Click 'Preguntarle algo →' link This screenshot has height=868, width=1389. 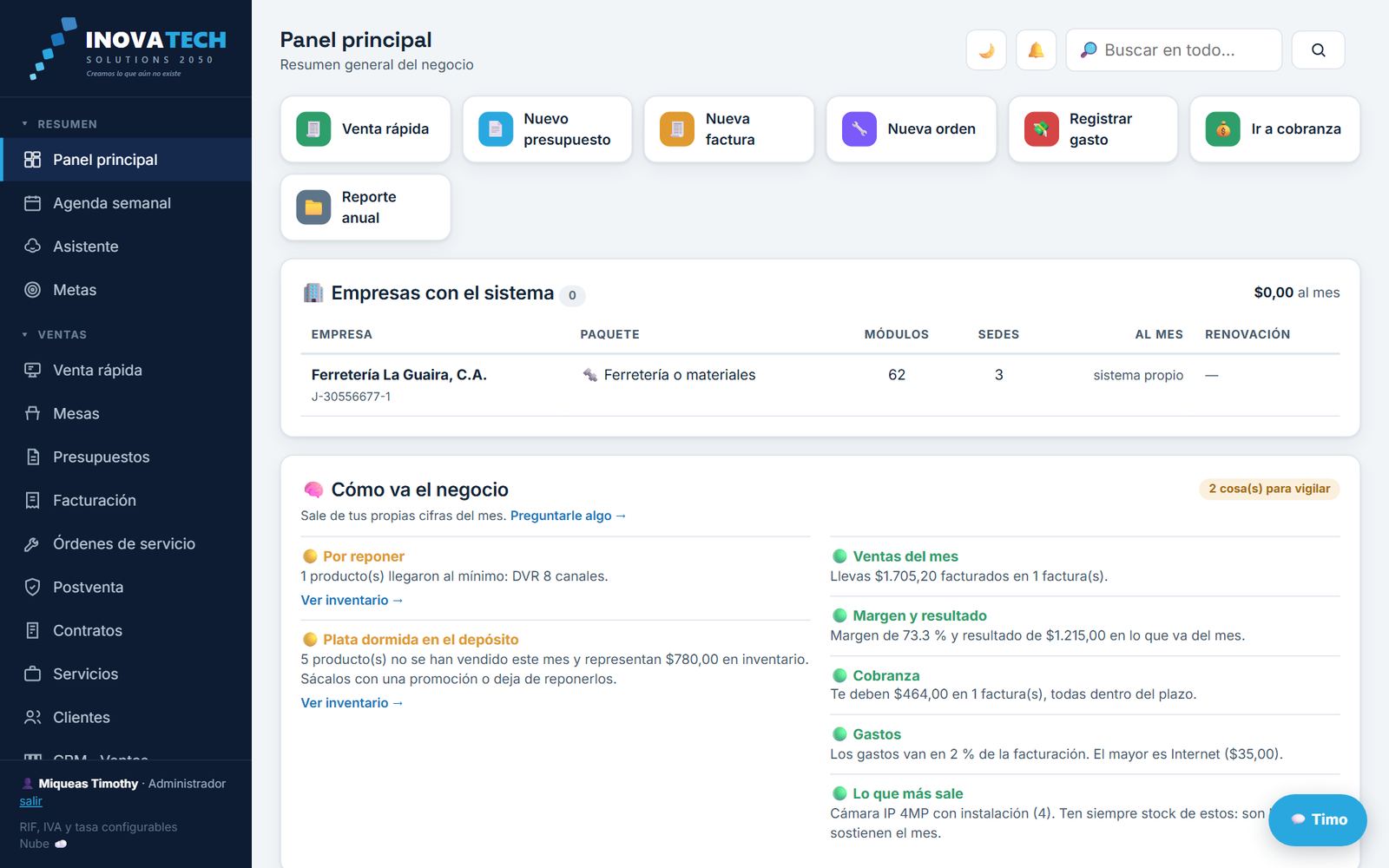pos(568,516)
